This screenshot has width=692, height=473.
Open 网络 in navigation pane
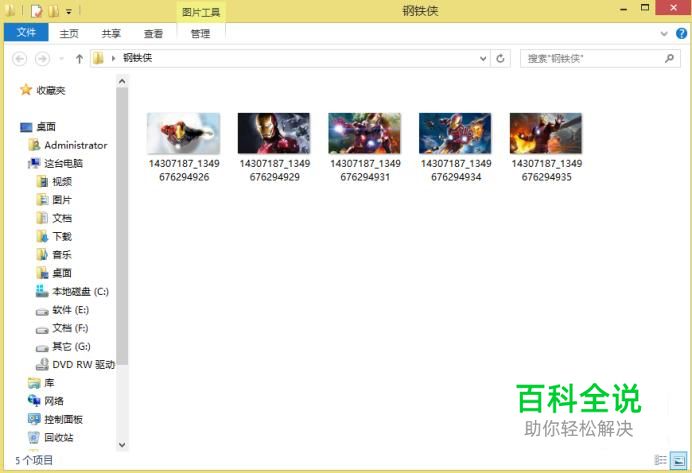click(x=54, y=401)
